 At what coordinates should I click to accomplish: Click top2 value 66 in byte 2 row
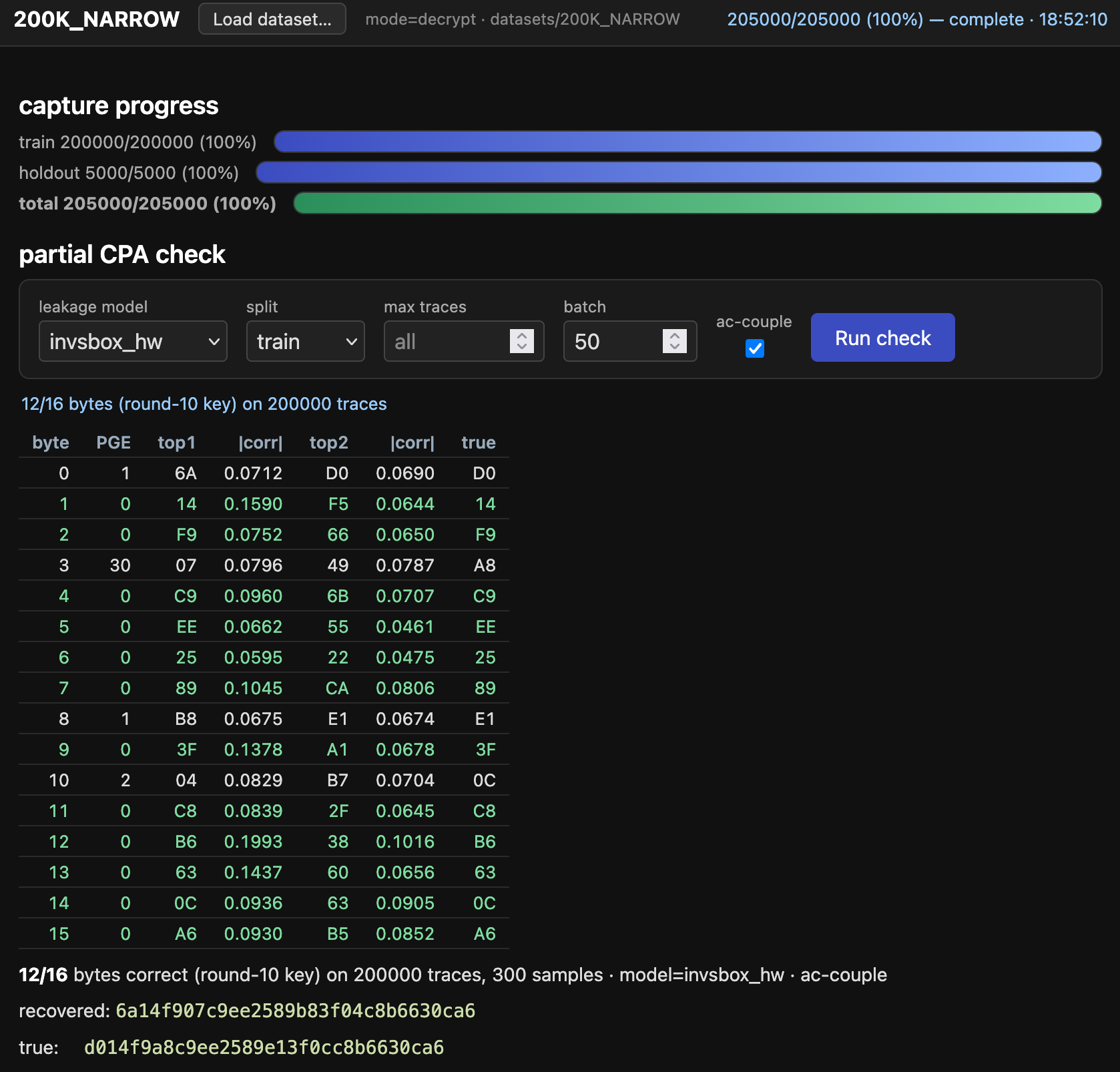click(x=338, y=535)
